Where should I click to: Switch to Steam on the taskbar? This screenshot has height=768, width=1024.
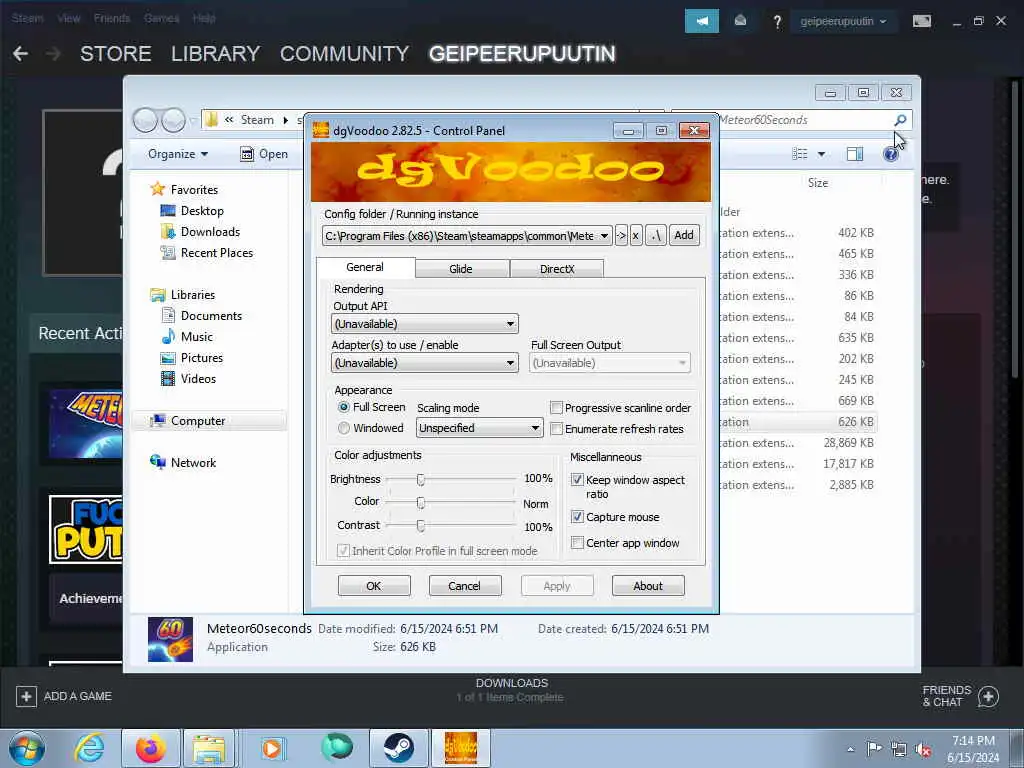[398, 748]
